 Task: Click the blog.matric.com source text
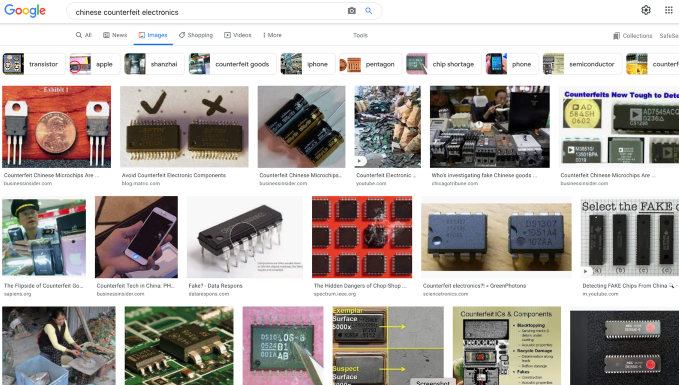141,184
